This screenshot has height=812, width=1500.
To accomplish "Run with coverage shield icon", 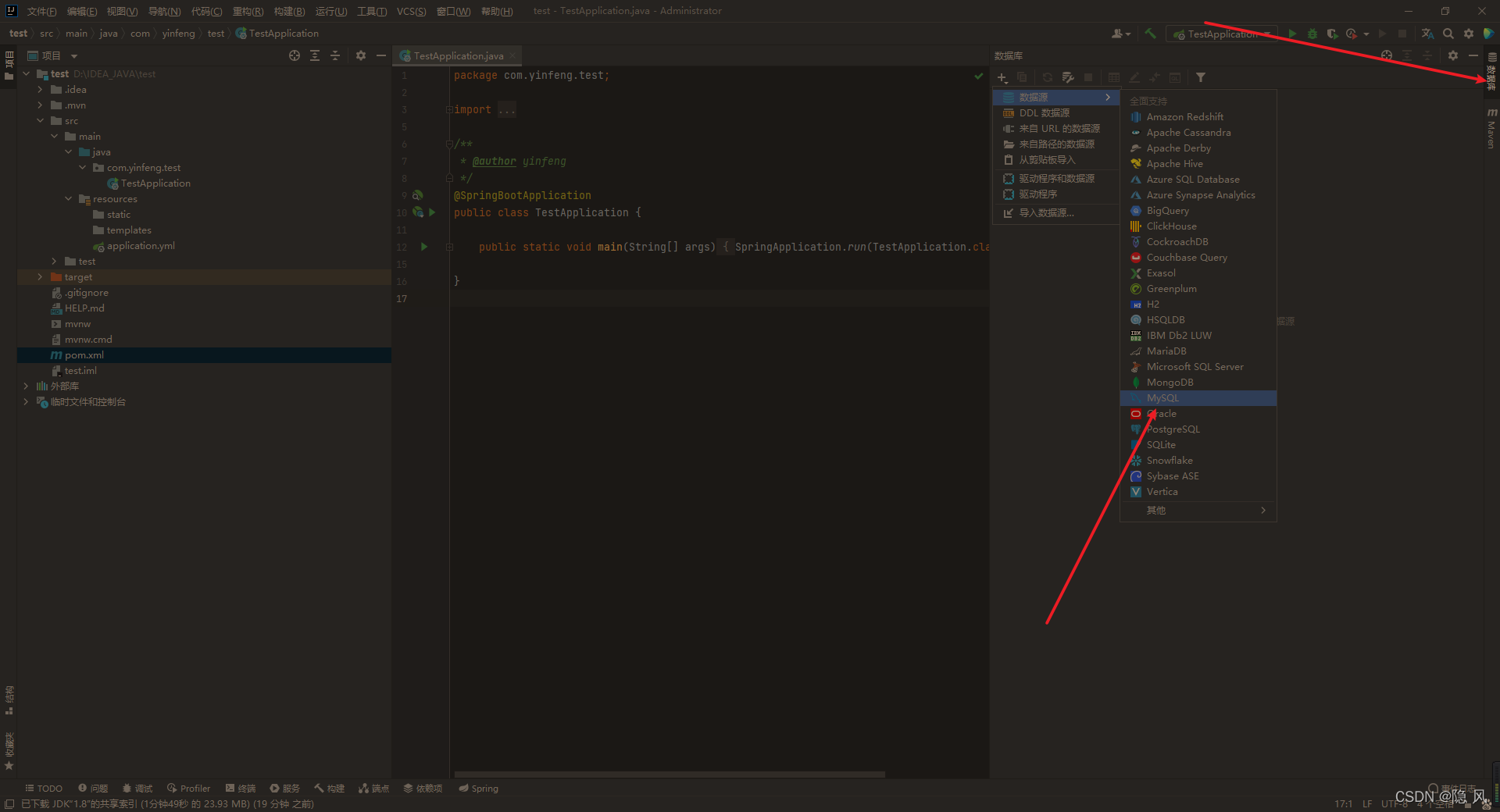I will point(1332,34).
